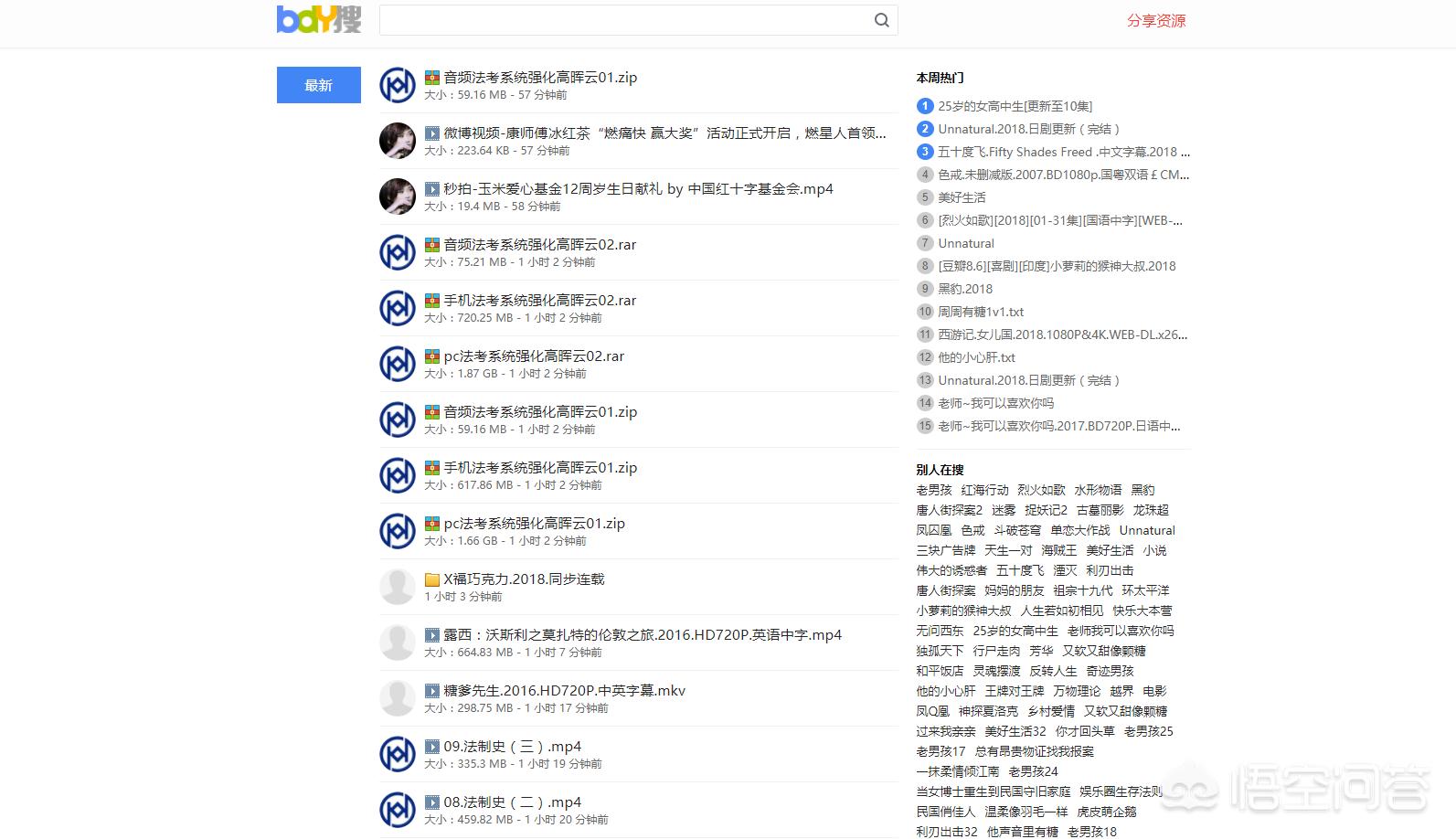
Task: Search tag 祖宗十九代
Action: pyautogui.click(x=1082, y=590)
